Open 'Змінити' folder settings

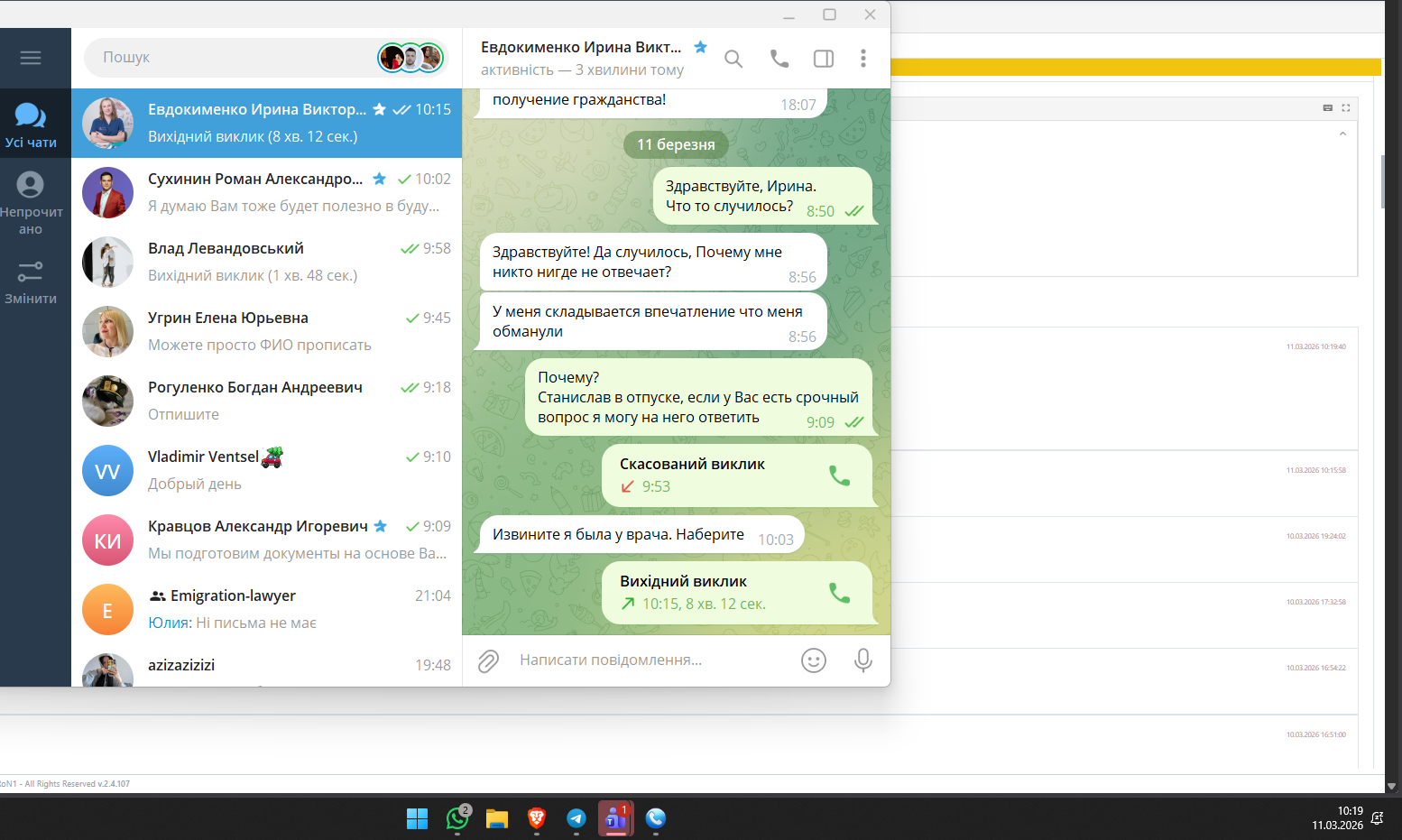tap(31, 282)
